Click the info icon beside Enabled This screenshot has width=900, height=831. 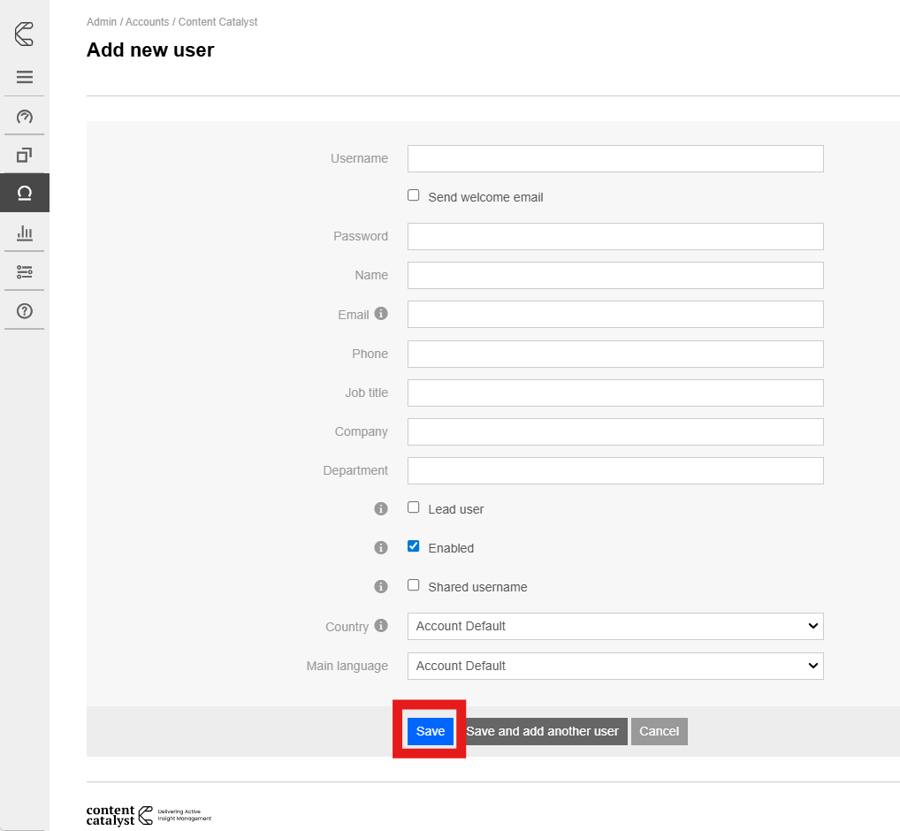tap(381, 547)
